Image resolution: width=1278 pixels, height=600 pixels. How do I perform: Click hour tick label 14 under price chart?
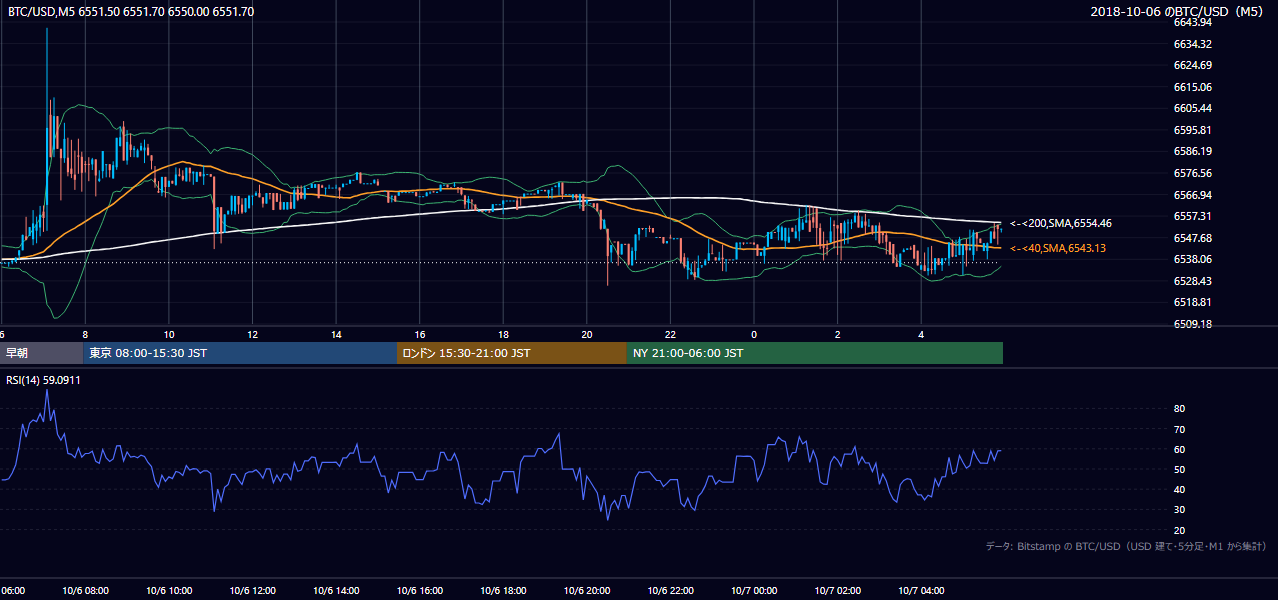pyautogui.click(x=337, y=334)
